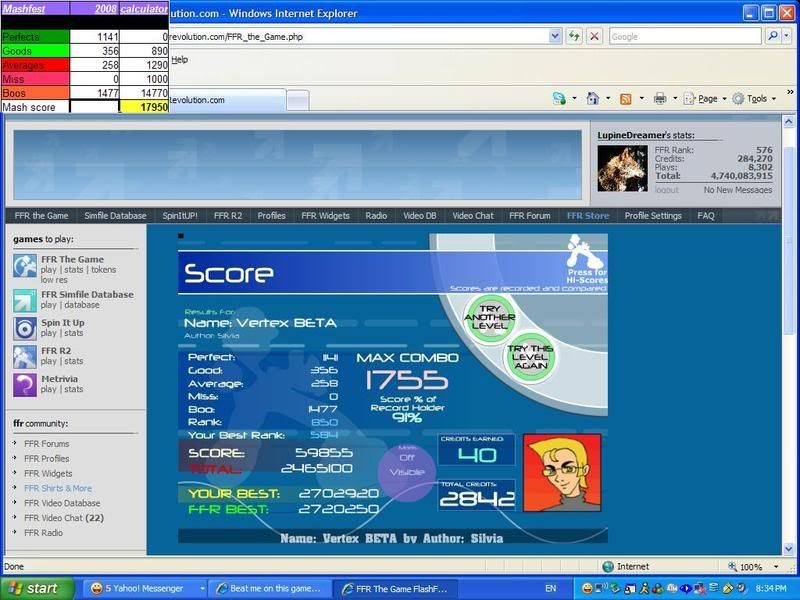Click the FFR Simfile Database arrow icon

25,300
